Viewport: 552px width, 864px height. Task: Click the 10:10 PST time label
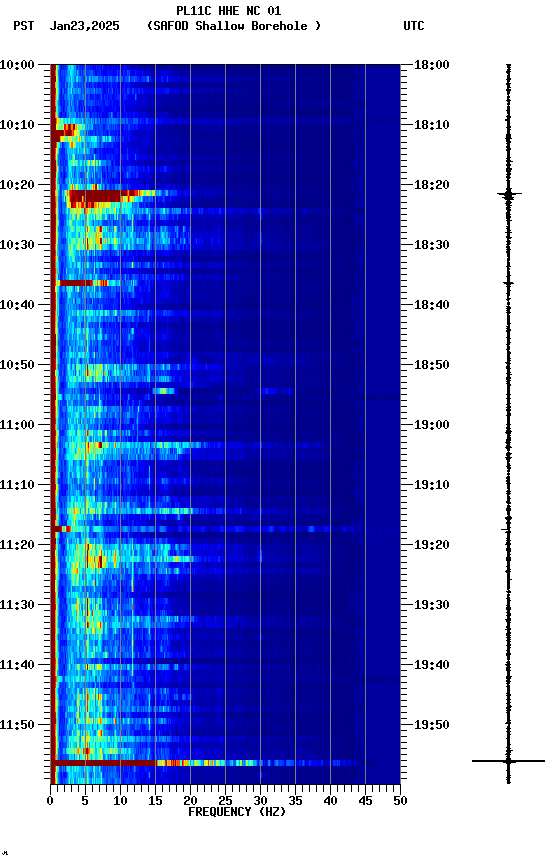pyautogui.click(x=17, y=125)
